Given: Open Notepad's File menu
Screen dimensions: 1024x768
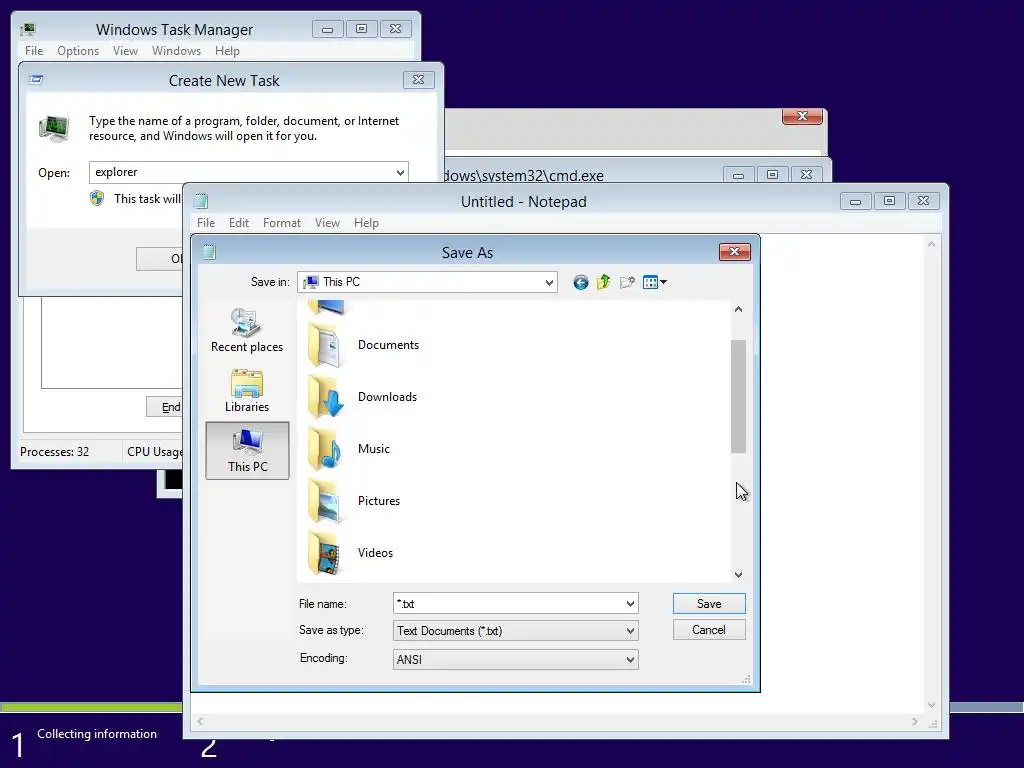Looking at the screenshot, I should pyautogui.click(x=206, y=223).
